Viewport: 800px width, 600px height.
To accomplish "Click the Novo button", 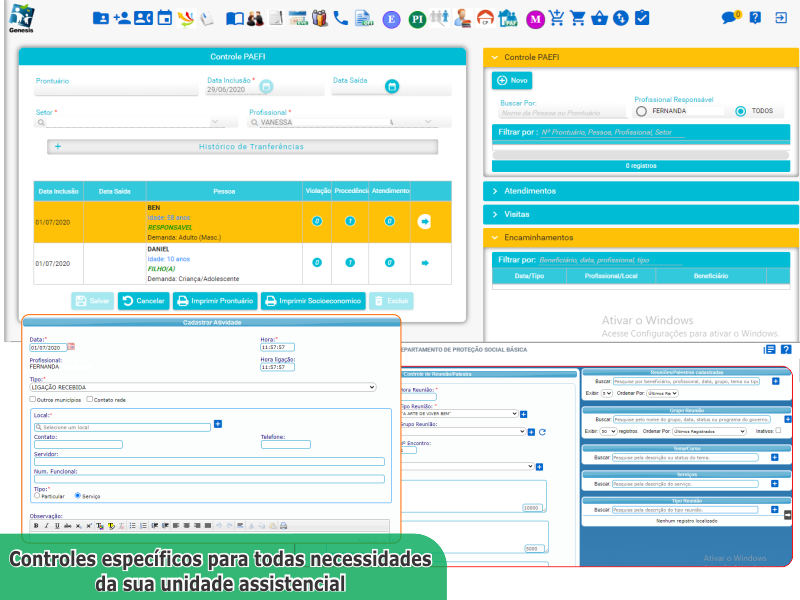I will [512, 80].
